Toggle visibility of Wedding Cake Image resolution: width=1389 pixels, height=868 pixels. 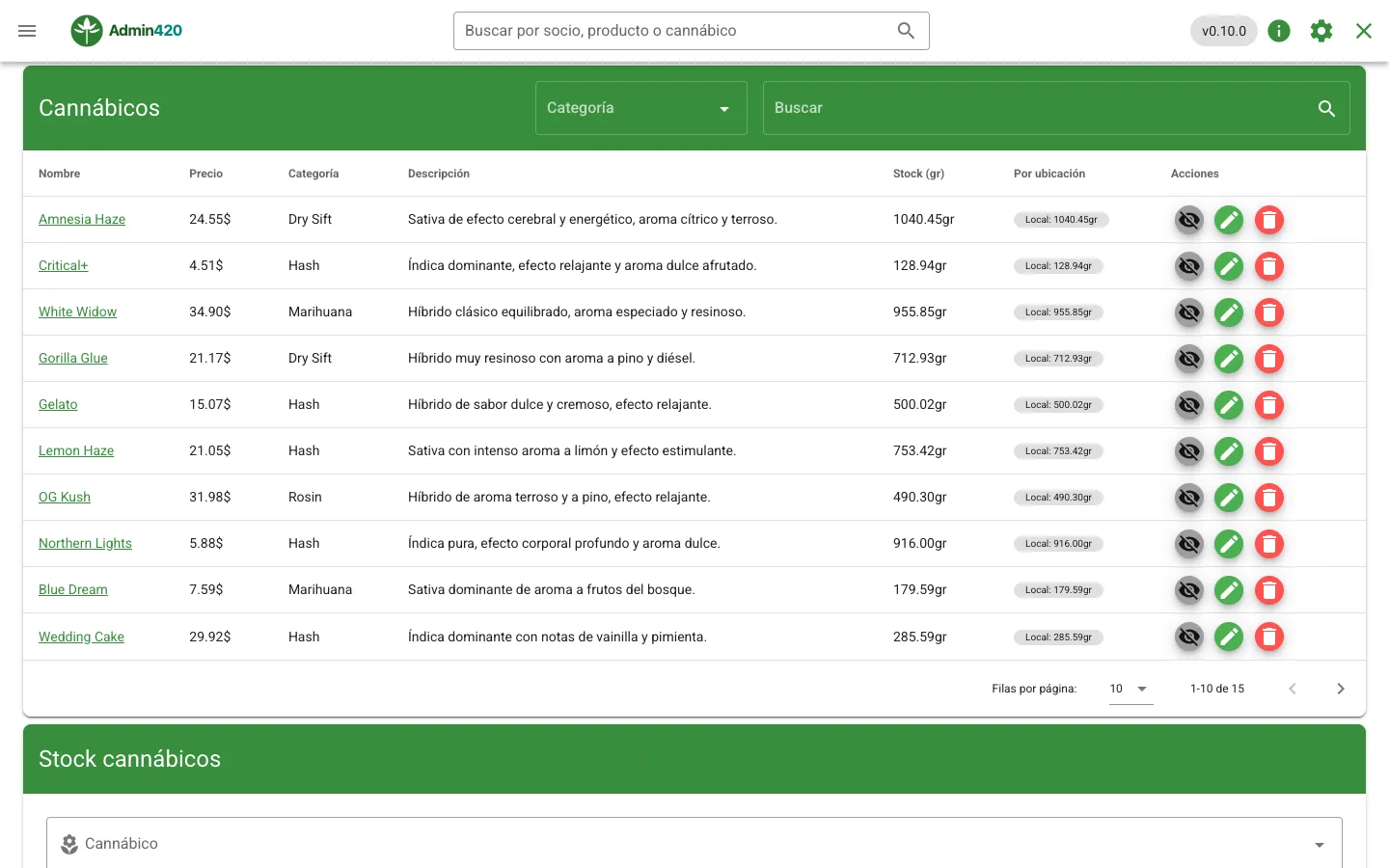click(x=1189, y=637)
